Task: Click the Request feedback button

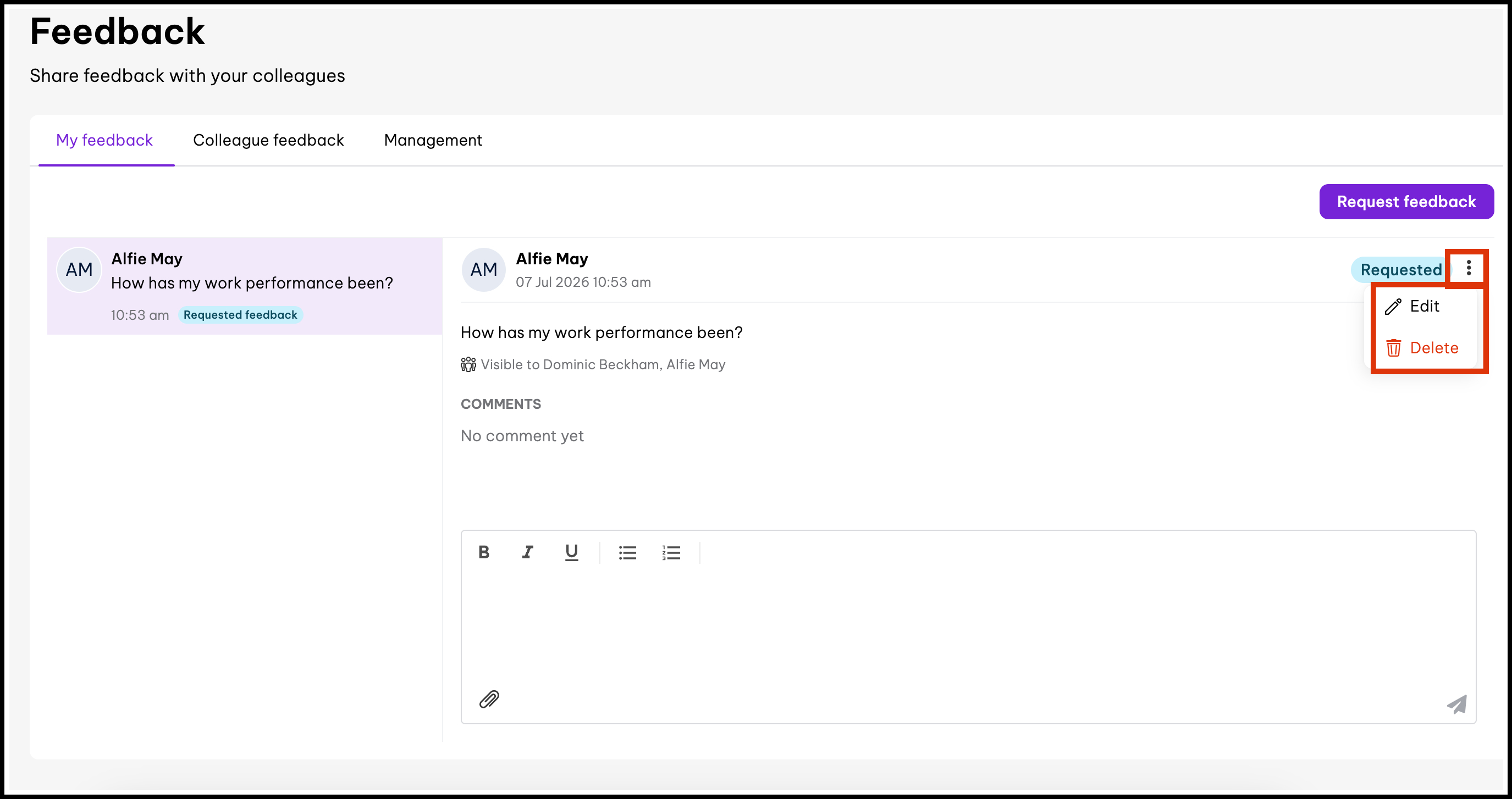Action: click(1406, 202)
